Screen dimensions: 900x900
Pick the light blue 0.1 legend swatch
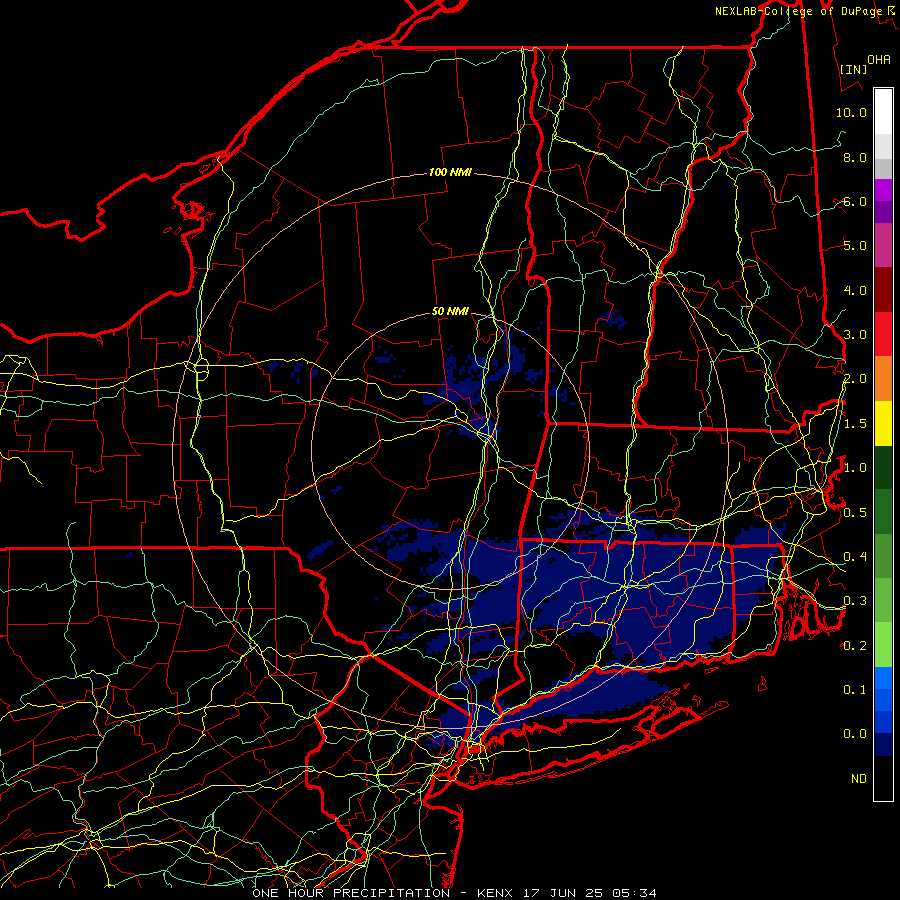click(883, 678)
